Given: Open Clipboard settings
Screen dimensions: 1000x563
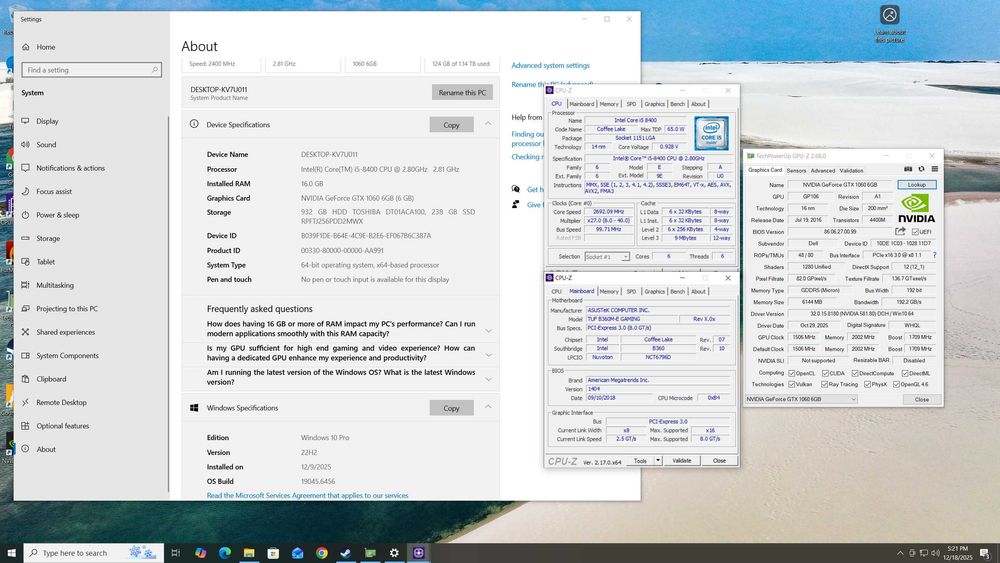Looking at the screenshot, I should pyautogui.click(x=51, y=379).
